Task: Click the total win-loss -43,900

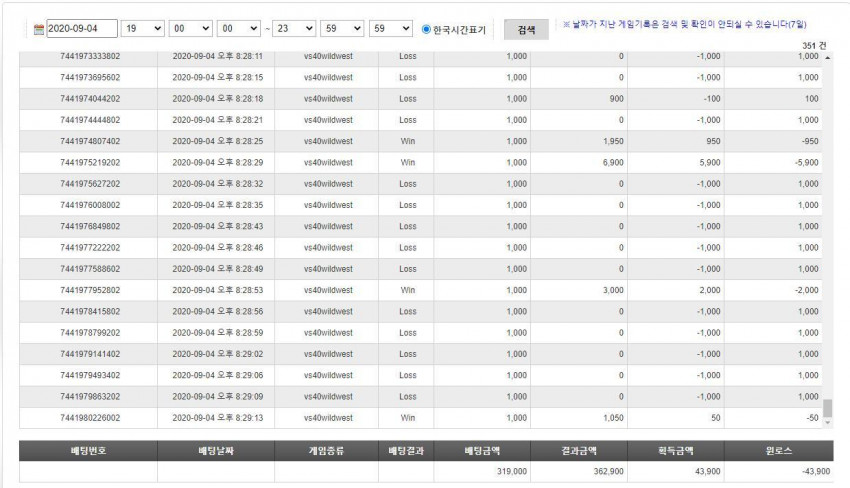Action: tap(816, 472)
